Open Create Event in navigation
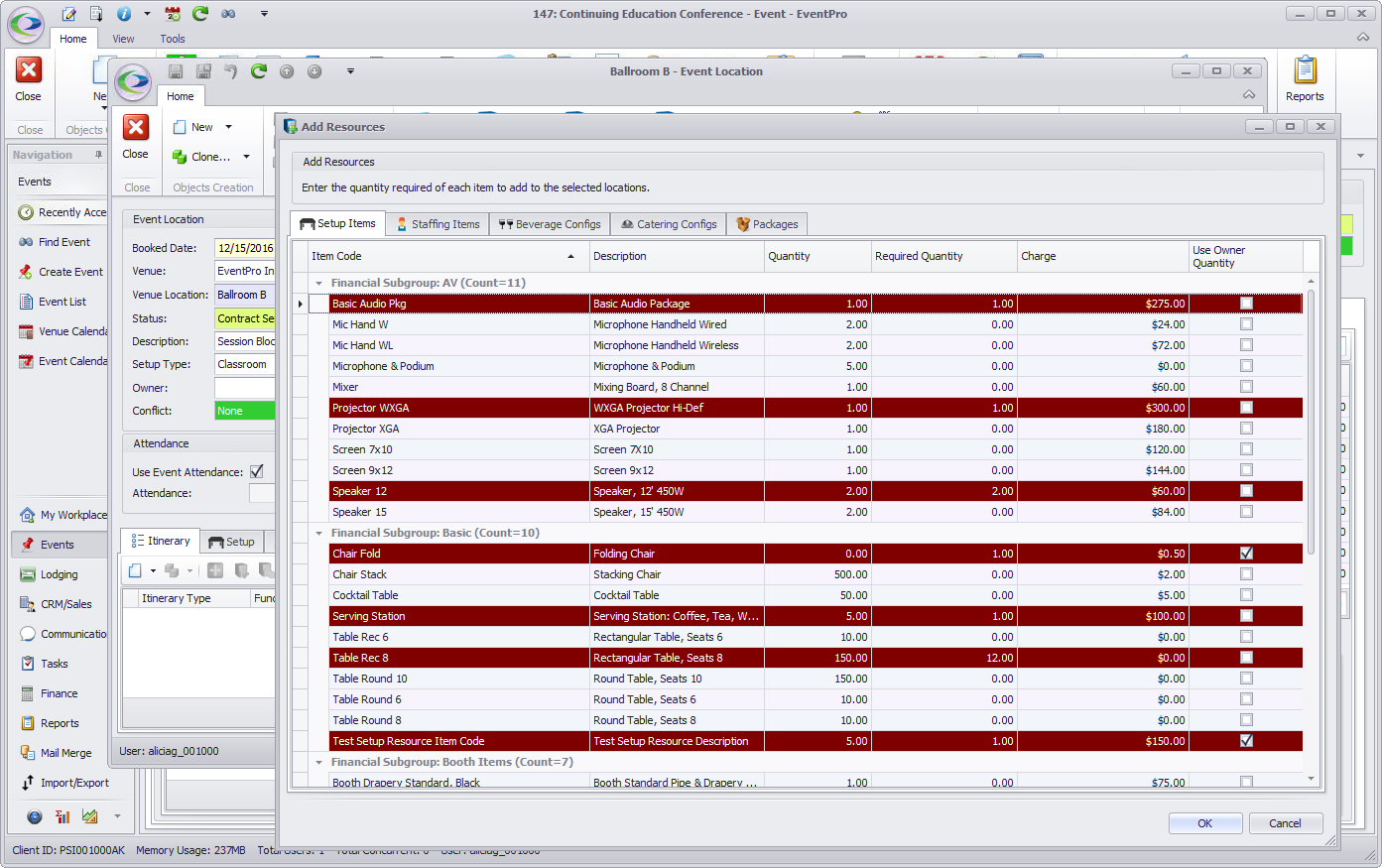The image size is (1382, 868). [x=61, y=272]
